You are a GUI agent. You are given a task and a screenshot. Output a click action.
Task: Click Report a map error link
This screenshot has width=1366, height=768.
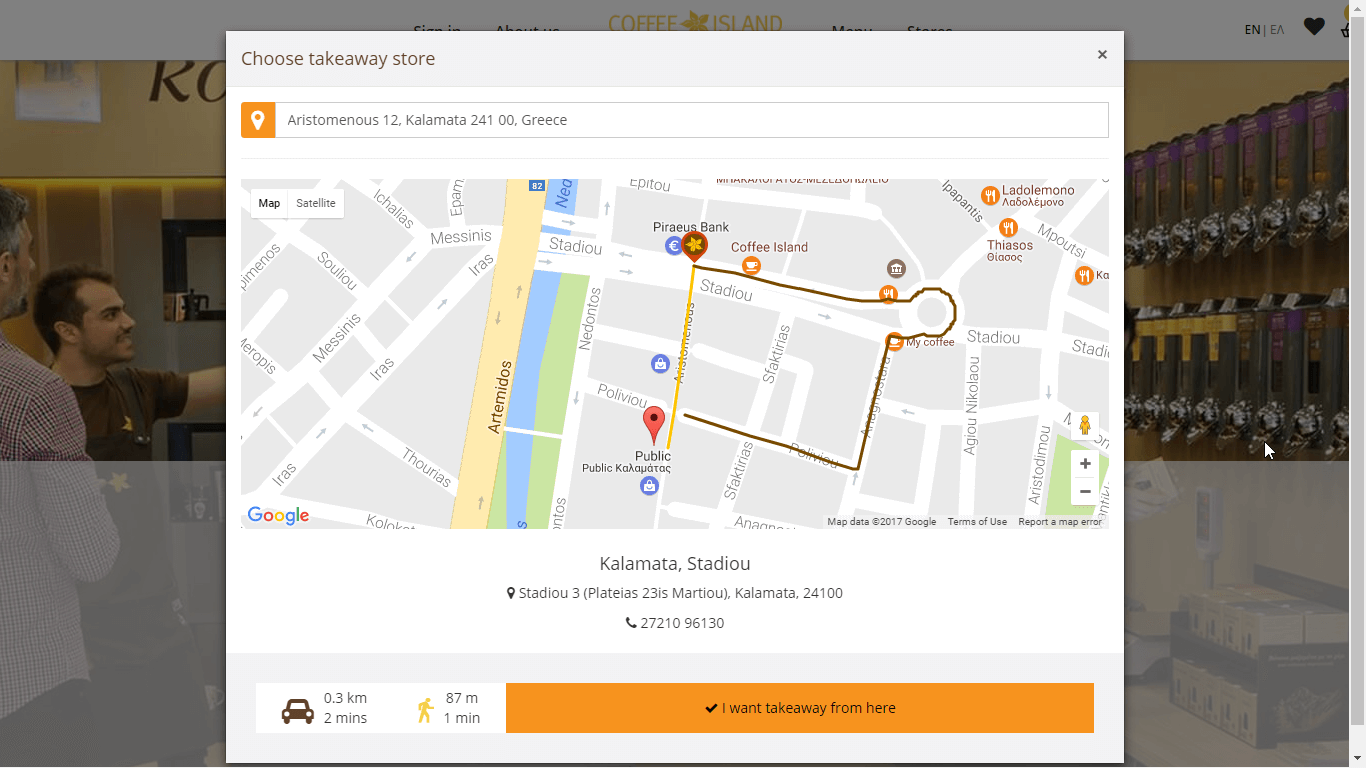(1060, 522)
